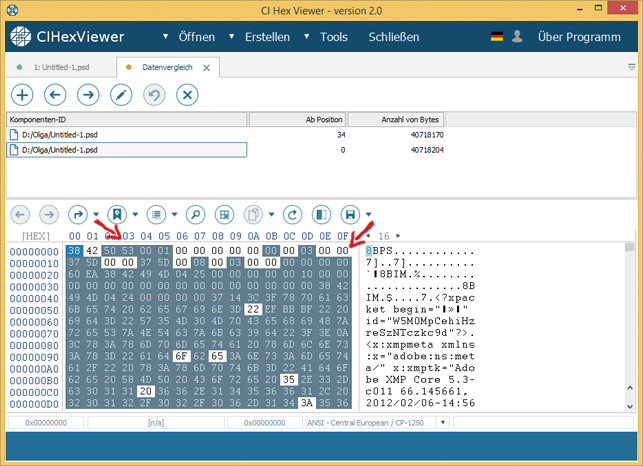Click the highlighted byte 35 in row 000000B0

coord(289,379)
